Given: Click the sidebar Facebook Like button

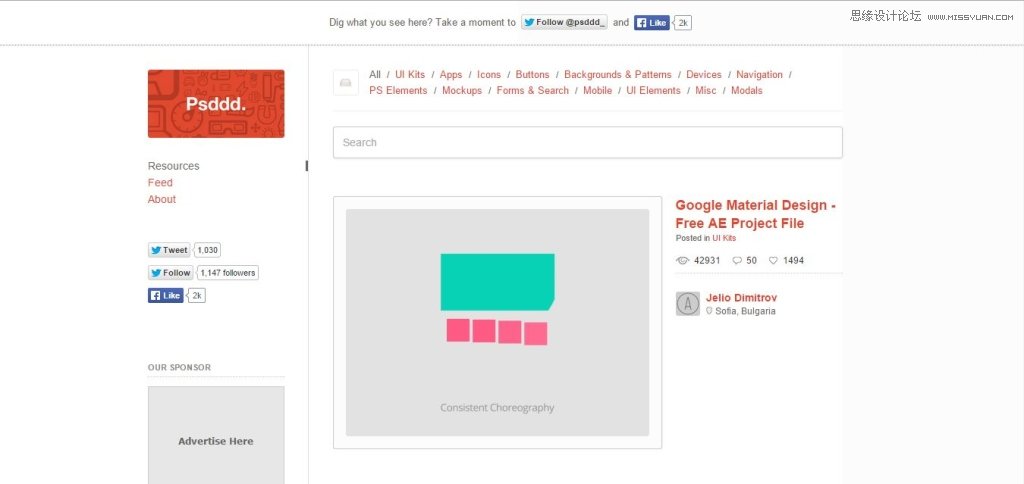Looking at the screenshot, I should [x=166, y=296].
